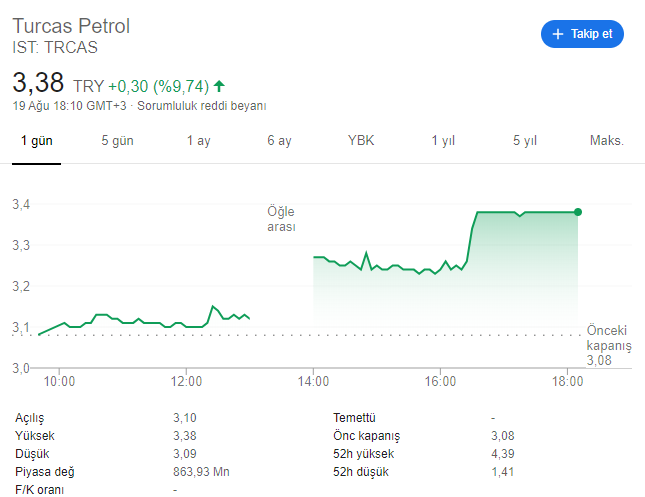
Task: Switch to the 5 gün tab
Action: (x=117, y=141)
